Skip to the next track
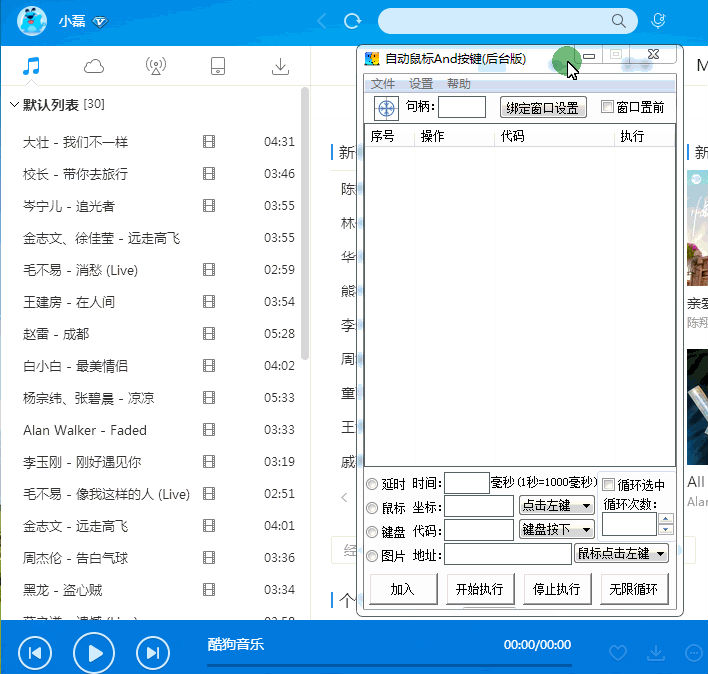Image resolution: width=708 pixels, height=674 pixels. click(153, 653)
